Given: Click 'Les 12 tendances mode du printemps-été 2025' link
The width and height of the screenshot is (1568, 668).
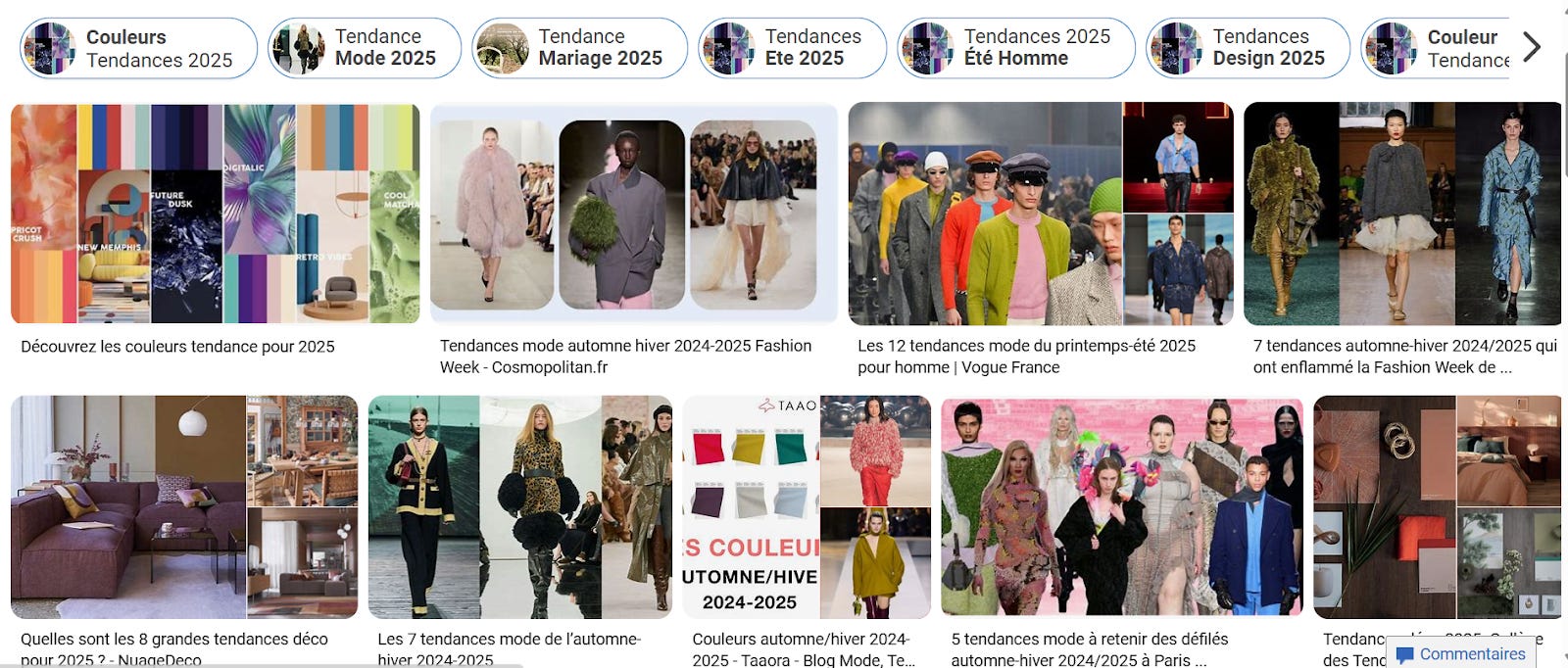Looking at the screenshot, I should [1026, 346].
